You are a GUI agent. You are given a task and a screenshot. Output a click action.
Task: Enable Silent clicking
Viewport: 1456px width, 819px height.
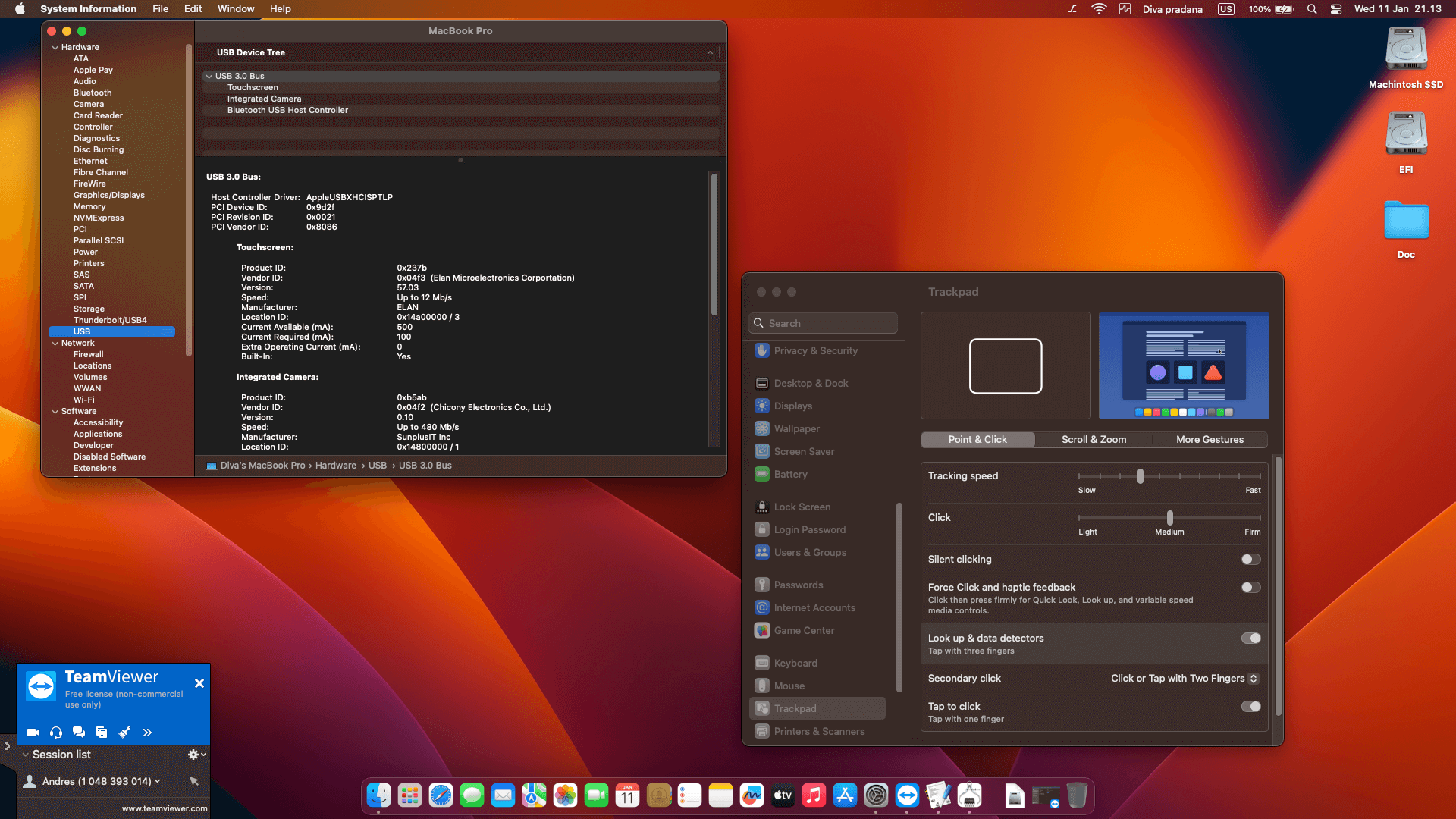pos(1250,559)
